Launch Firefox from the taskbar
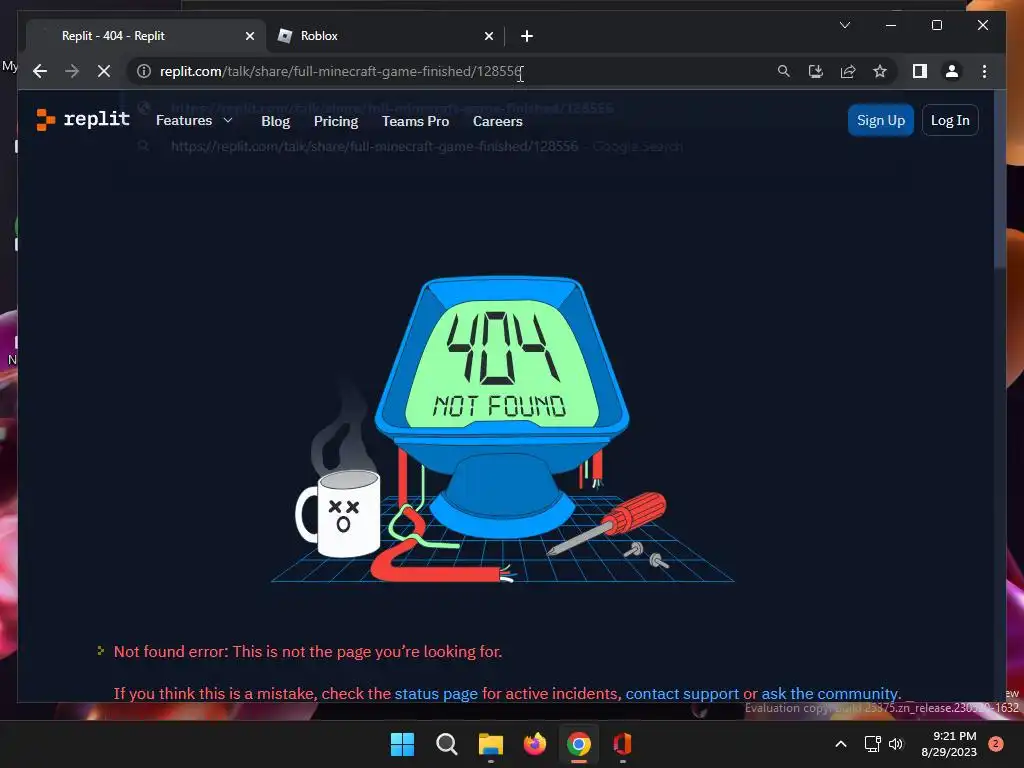The width and height of the screenshot is (1024, 768). (534, 744)
